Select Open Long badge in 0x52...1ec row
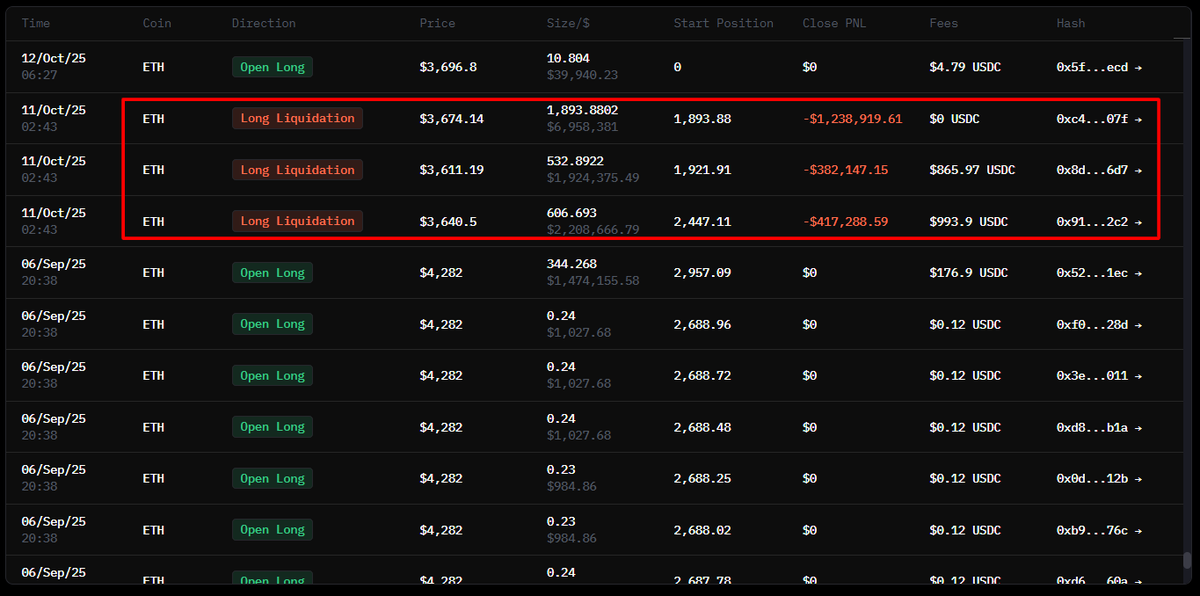The height and width of the screenshot is (596, 1200). click(272, 273)
